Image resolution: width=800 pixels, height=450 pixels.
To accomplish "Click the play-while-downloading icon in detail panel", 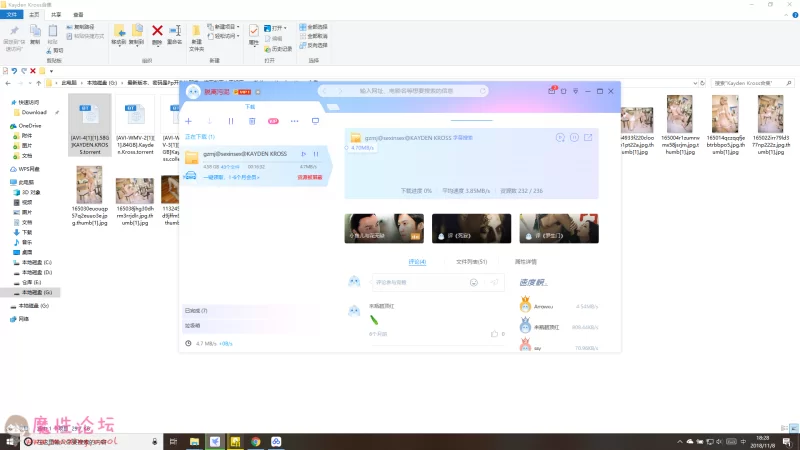I will [560, 137].
